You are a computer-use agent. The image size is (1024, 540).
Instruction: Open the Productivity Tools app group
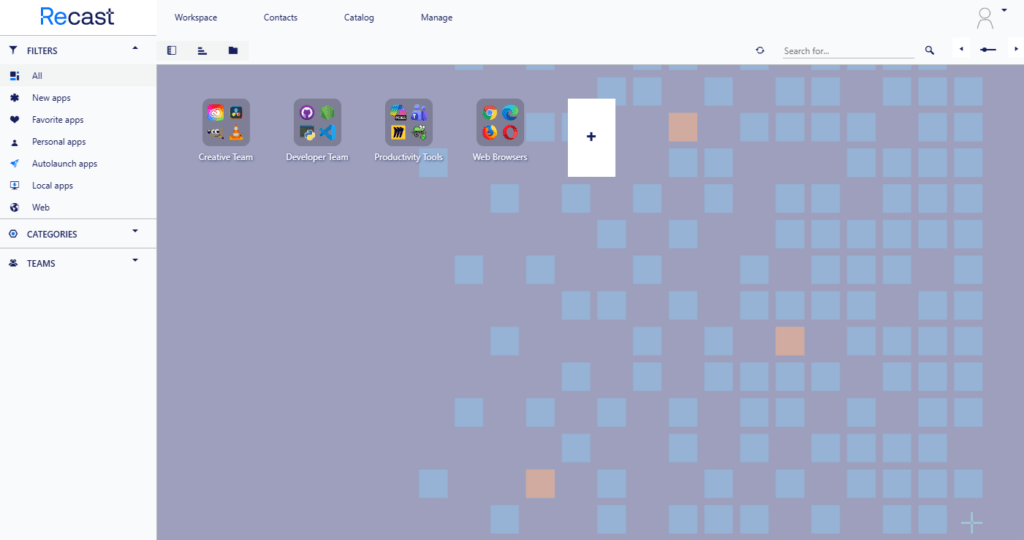(409, 131)
